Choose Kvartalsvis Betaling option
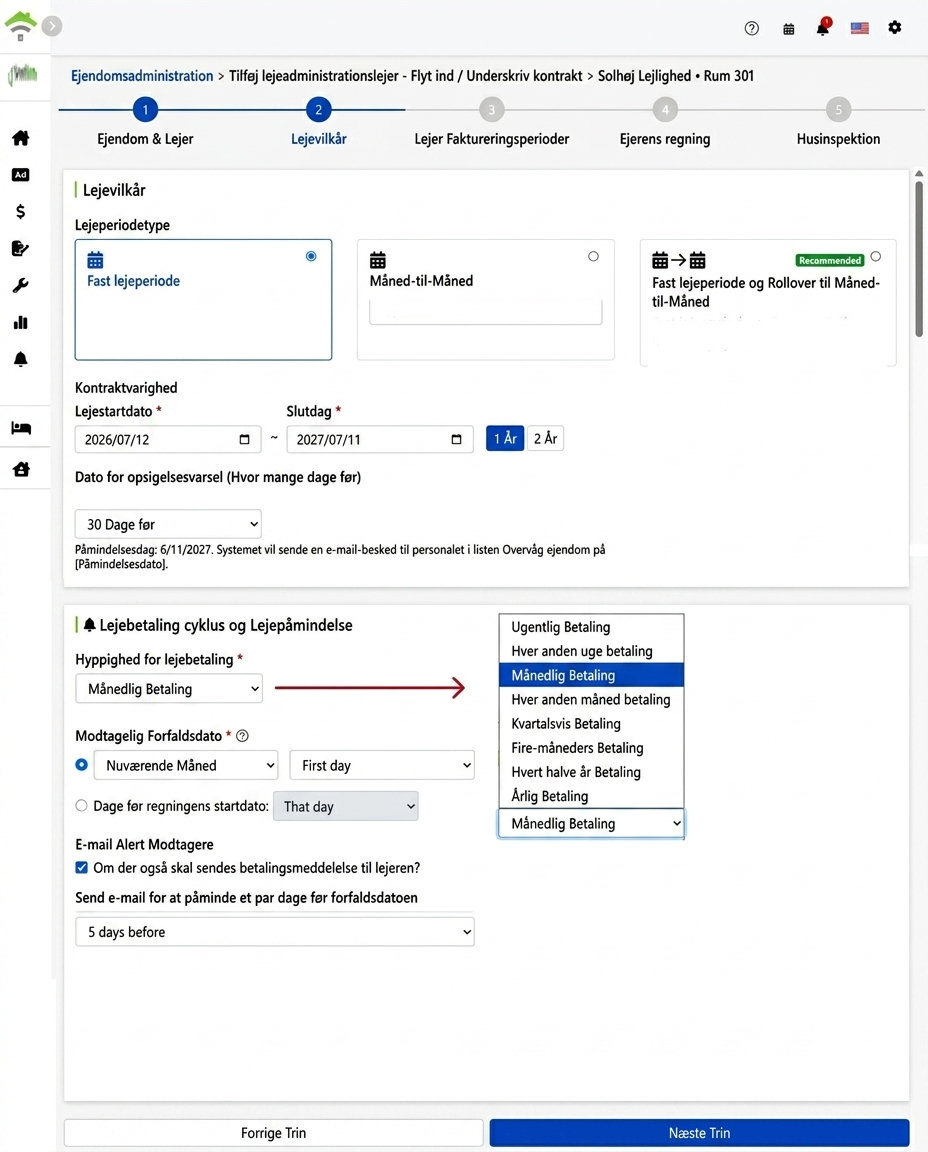The image size is (928, 1152). click(591, 724)
